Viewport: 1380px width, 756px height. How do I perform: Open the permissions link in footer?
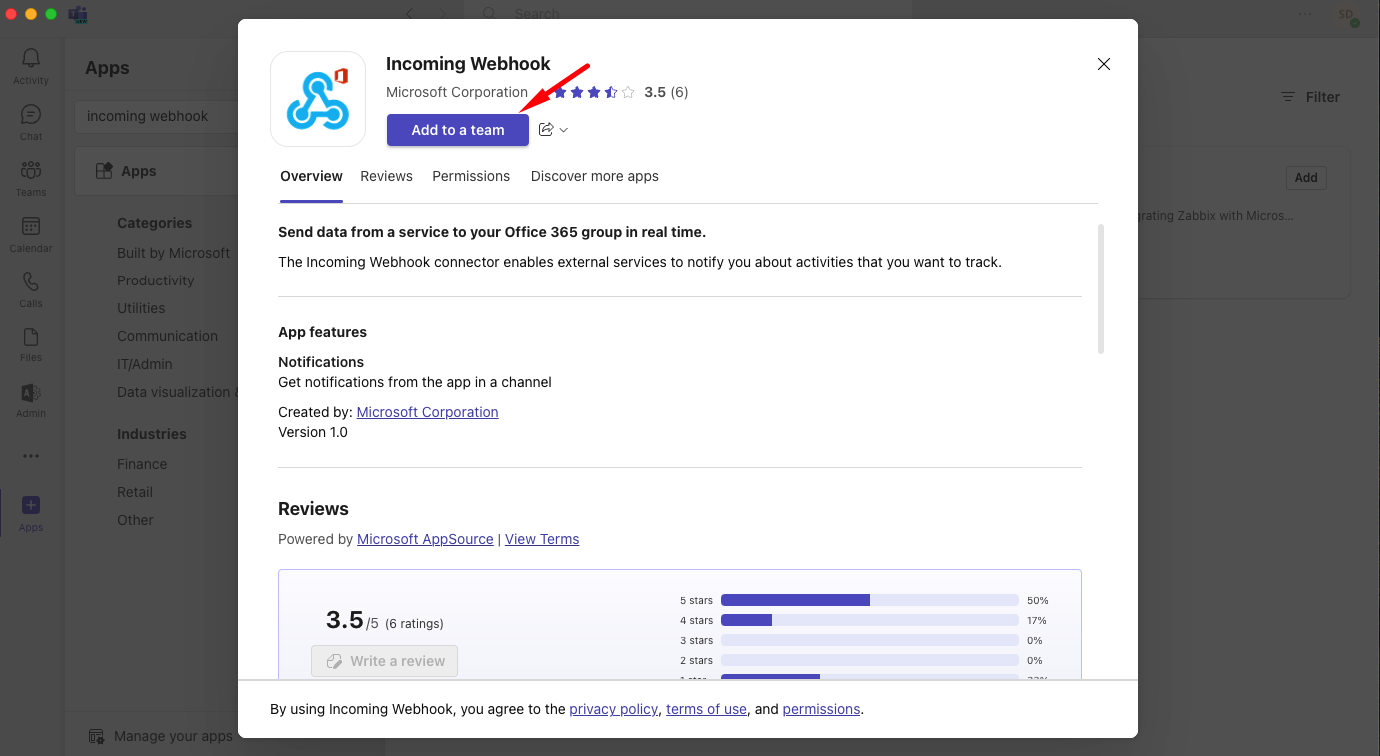(821, 709)
